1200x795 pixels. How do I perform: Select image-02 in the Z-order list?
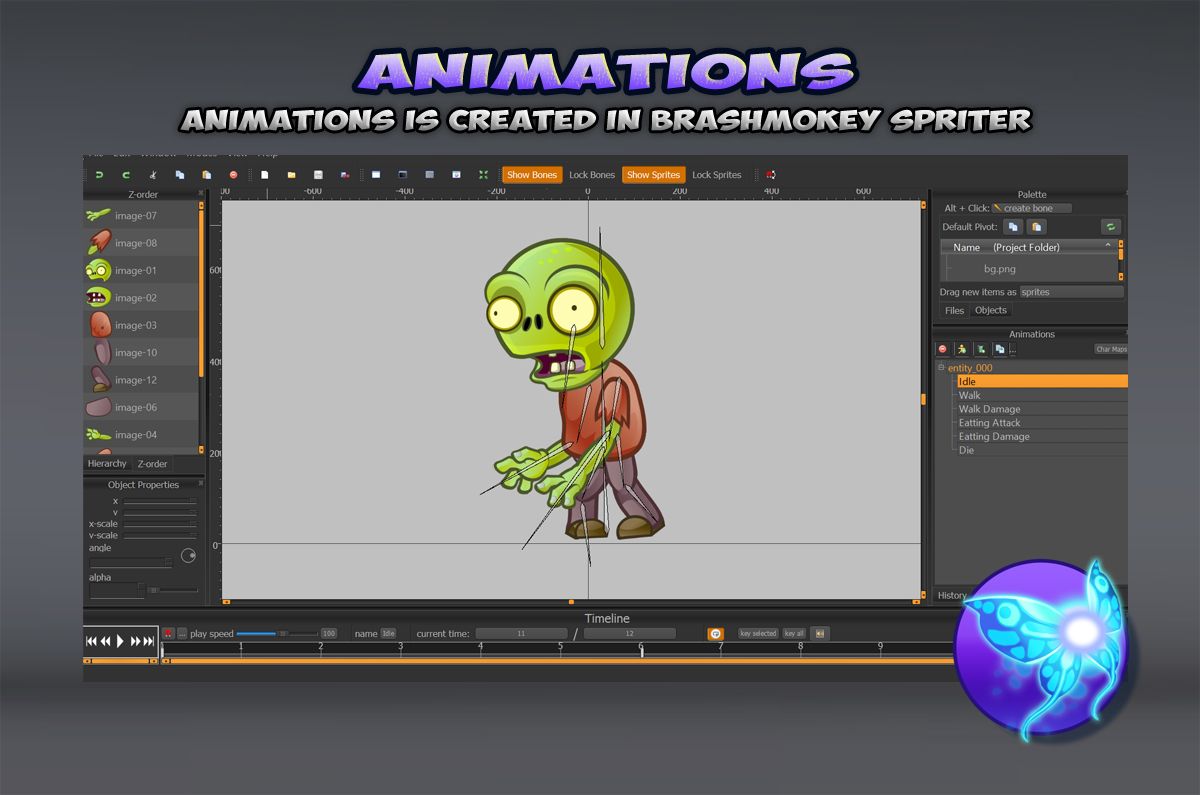pyautogui.click(x=141, y=298)
